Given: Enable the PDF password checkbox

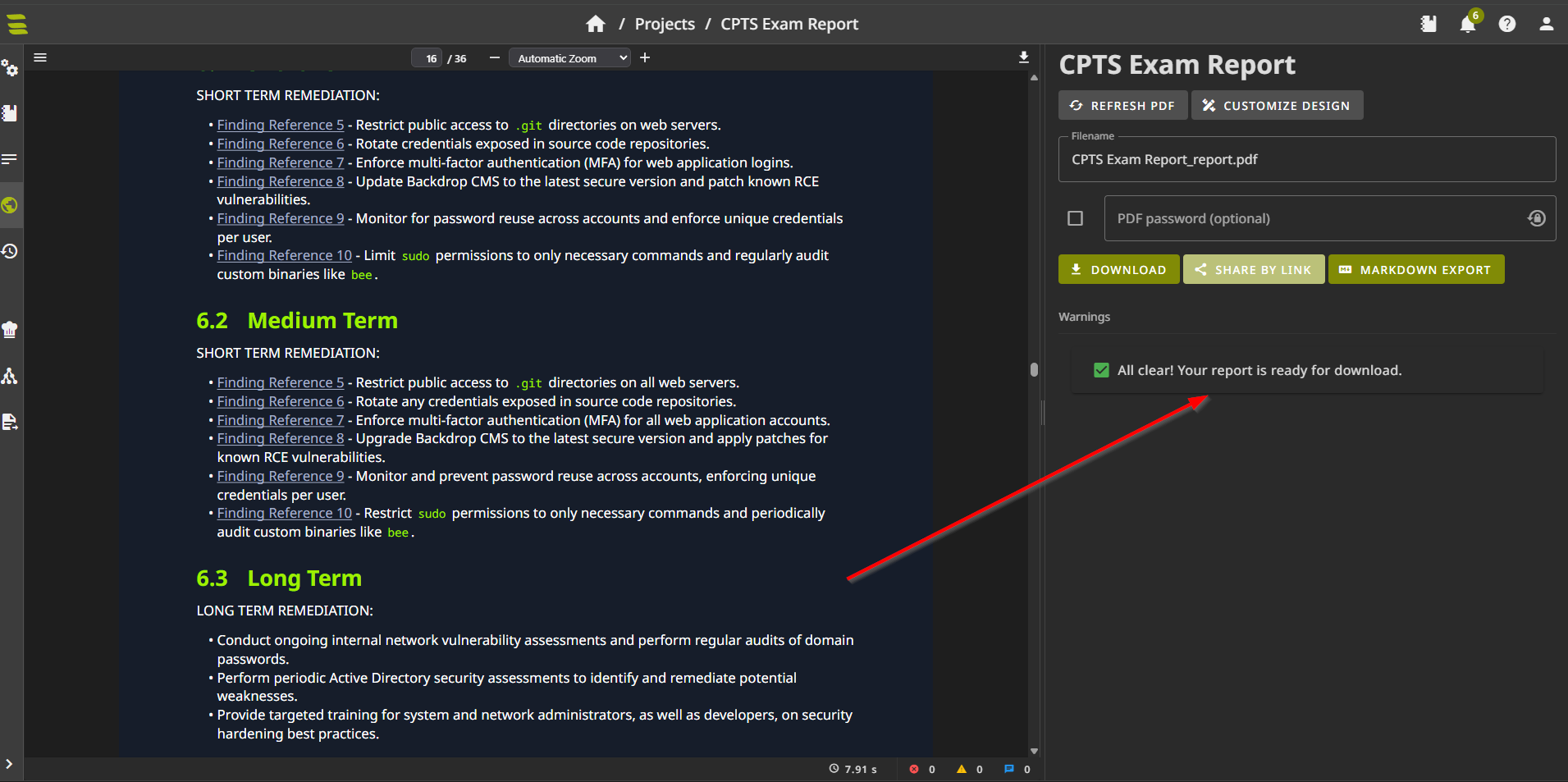Looking at the screenshot, I should point(1075,218).
